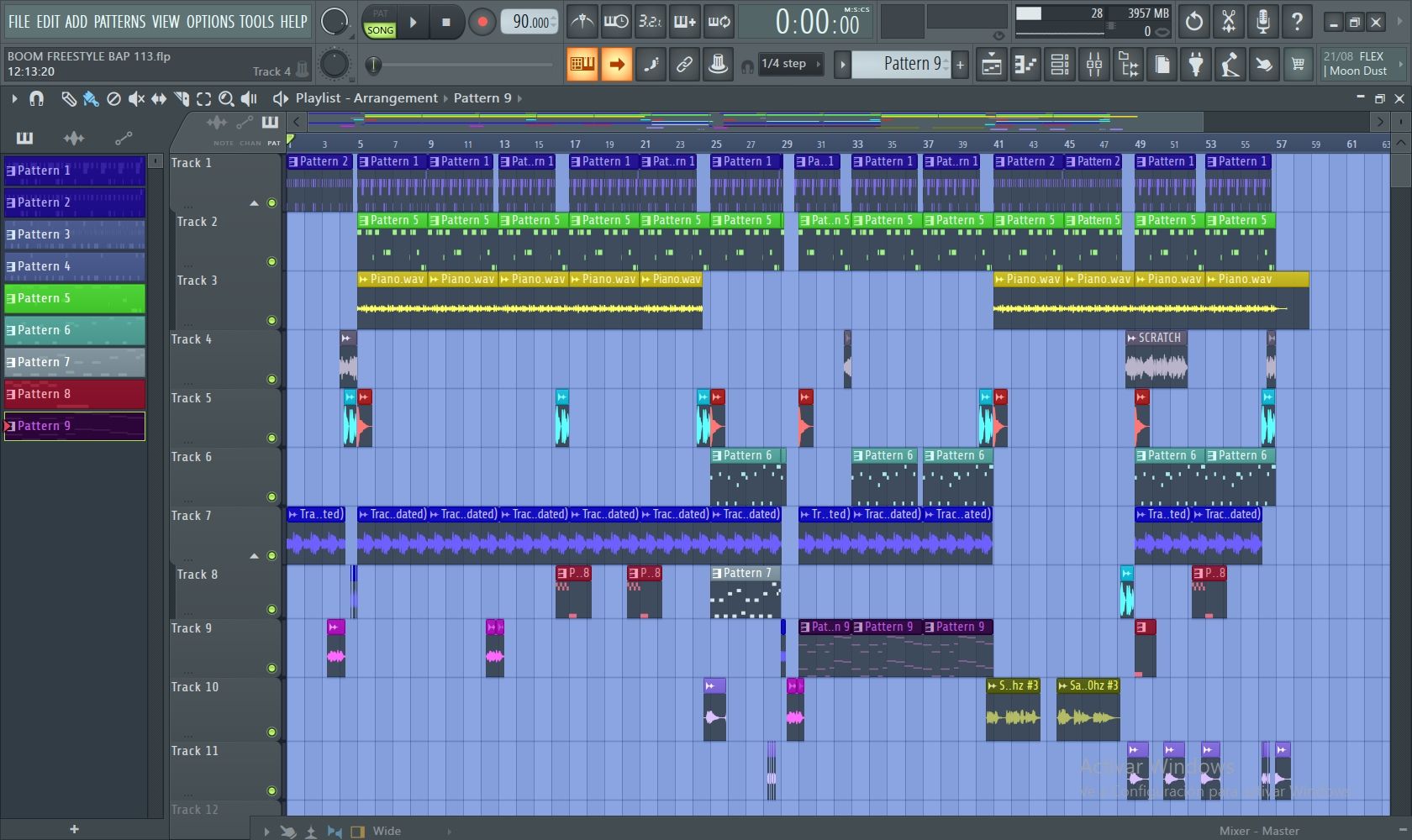1412x840 pixels.
Task: Collapse the Track 1 group arrow
Action: [254, 203]
